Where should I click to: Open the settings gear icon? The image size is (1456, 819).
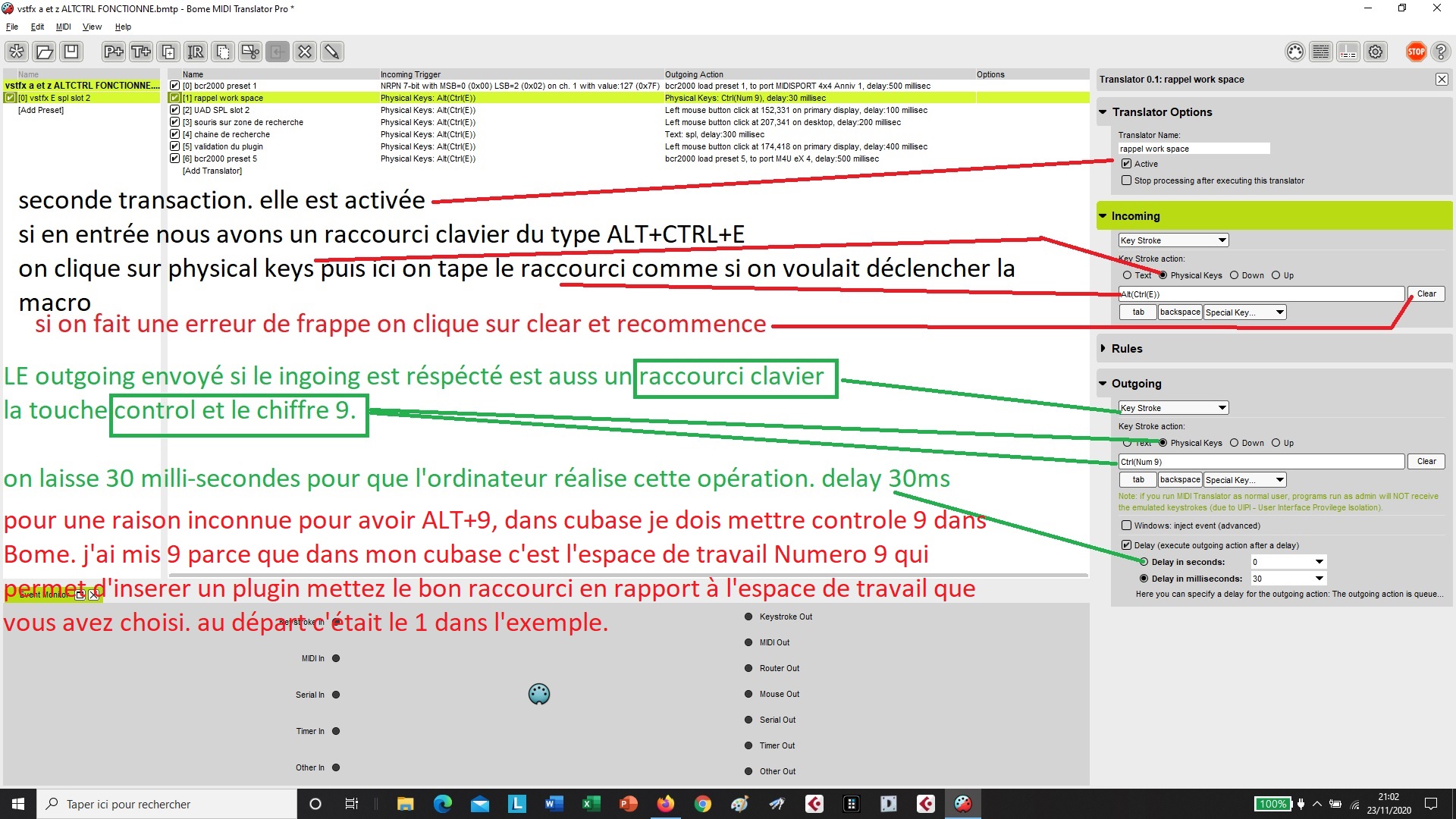pyautogui.click(x=1376, y=52)
